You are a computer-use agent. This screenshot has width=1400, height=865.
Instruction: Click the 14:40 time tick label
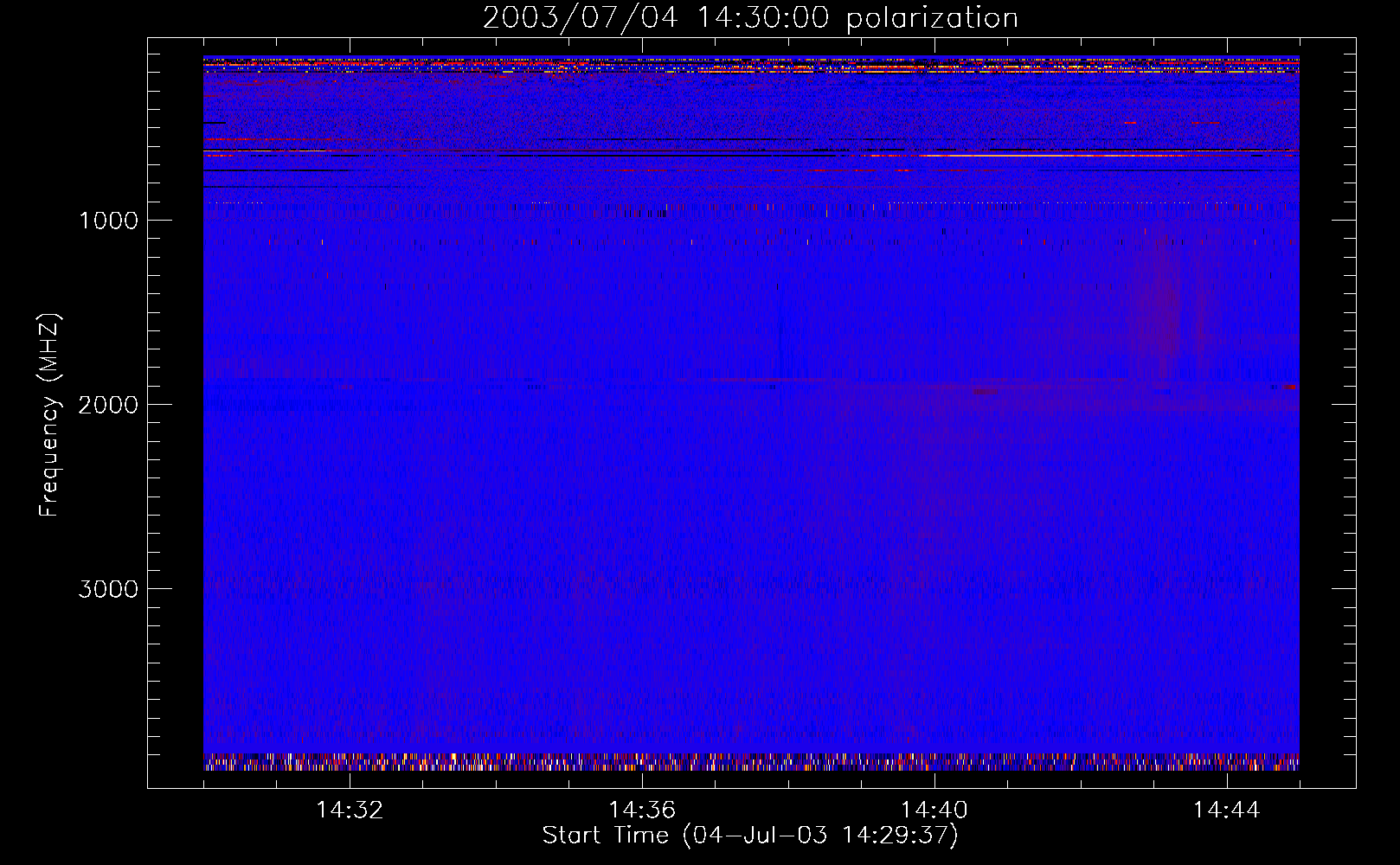(x=934, y=810)
